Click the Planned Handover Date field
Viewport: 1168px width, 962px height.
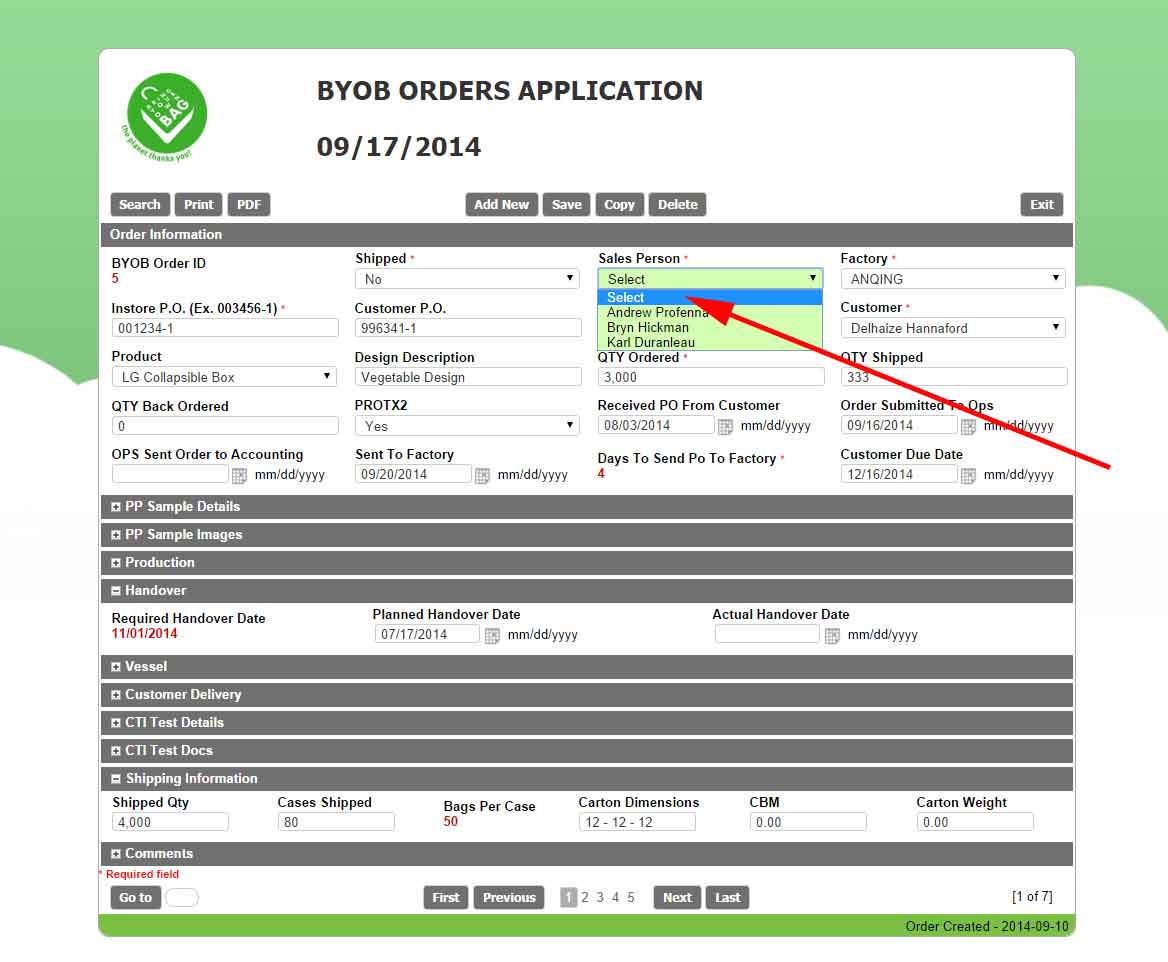(x=427, y=635)
